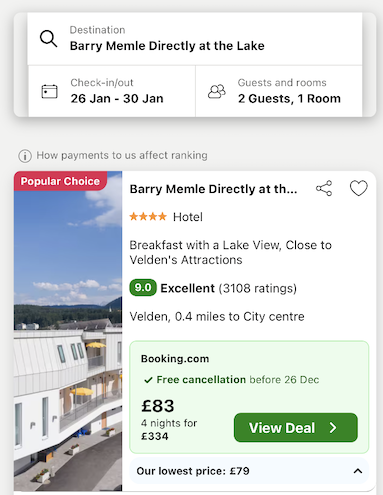Click the guests people icon
The width and height of the screenshot is (383, 495).
(217, 91)
